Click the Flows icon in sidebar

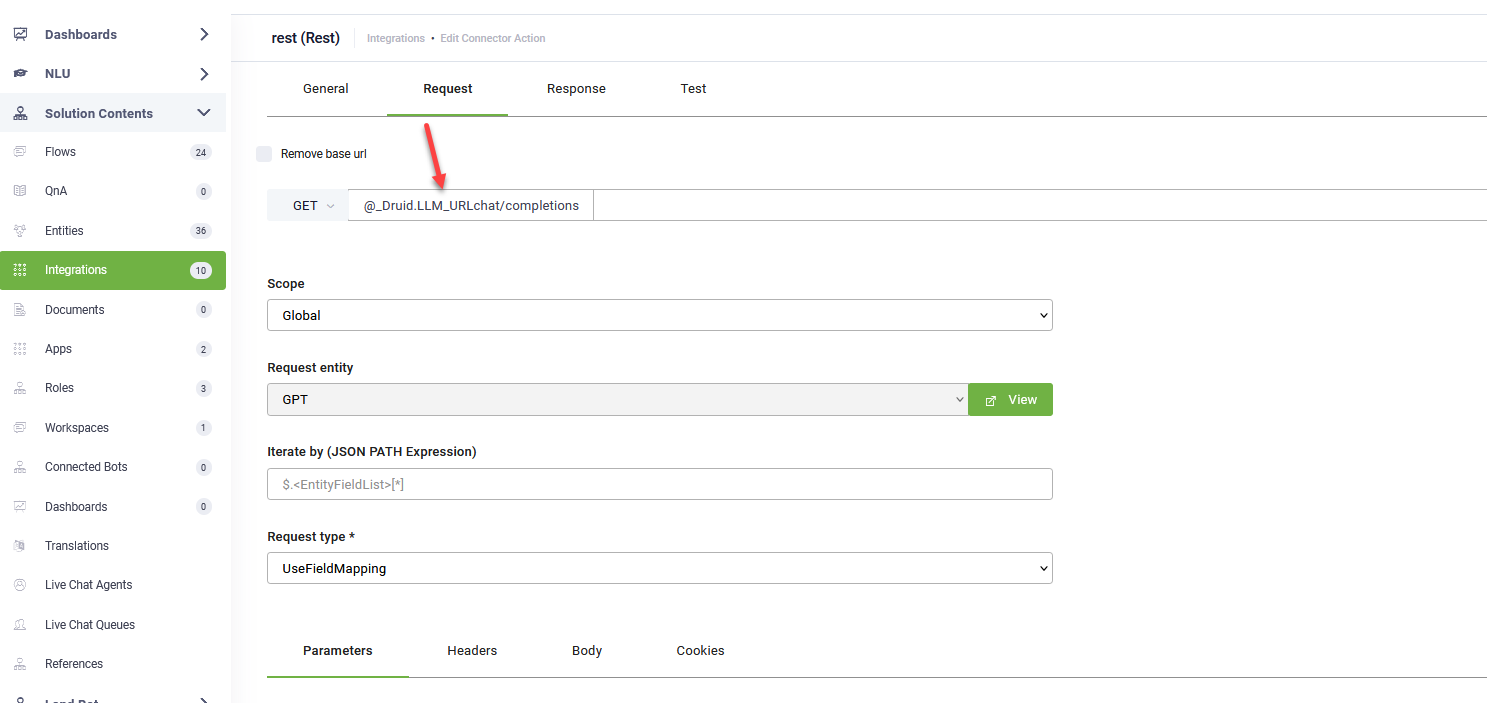tap(20, 152)
